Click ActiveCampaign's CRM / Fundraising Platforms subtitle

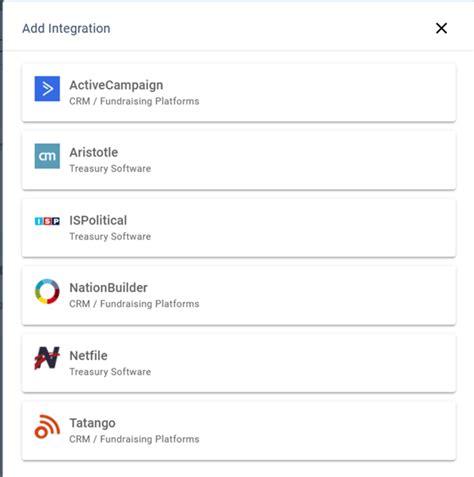pyautogui.click(x=134, y=101)
